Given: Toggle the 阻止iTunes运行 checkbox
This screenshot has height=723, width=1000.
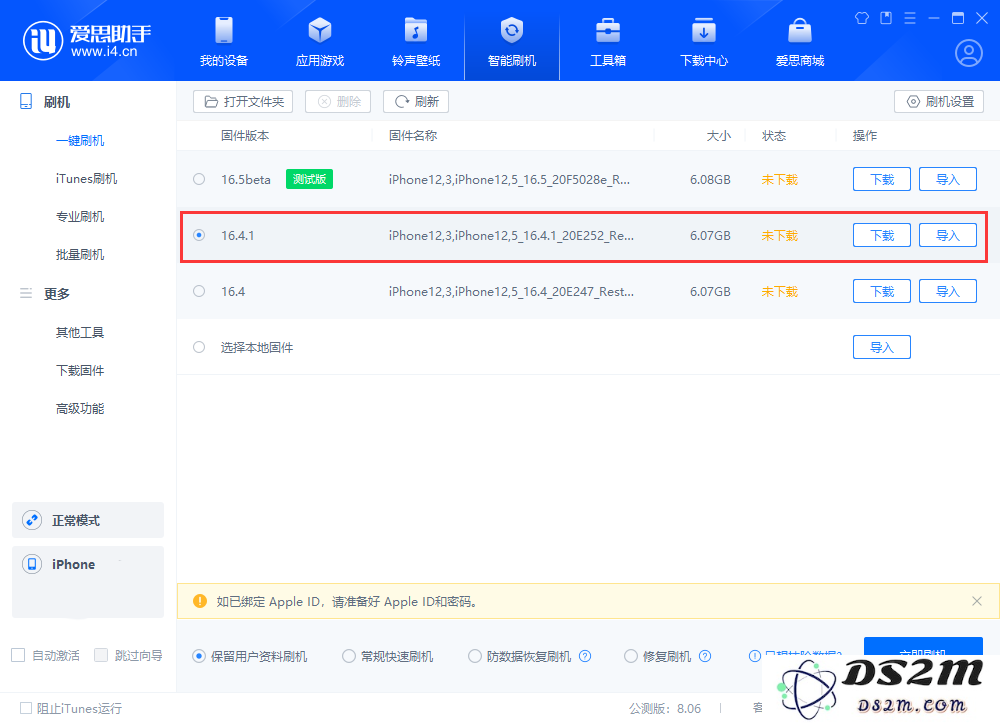Looking at the screenshot, I should coord(26,708).
